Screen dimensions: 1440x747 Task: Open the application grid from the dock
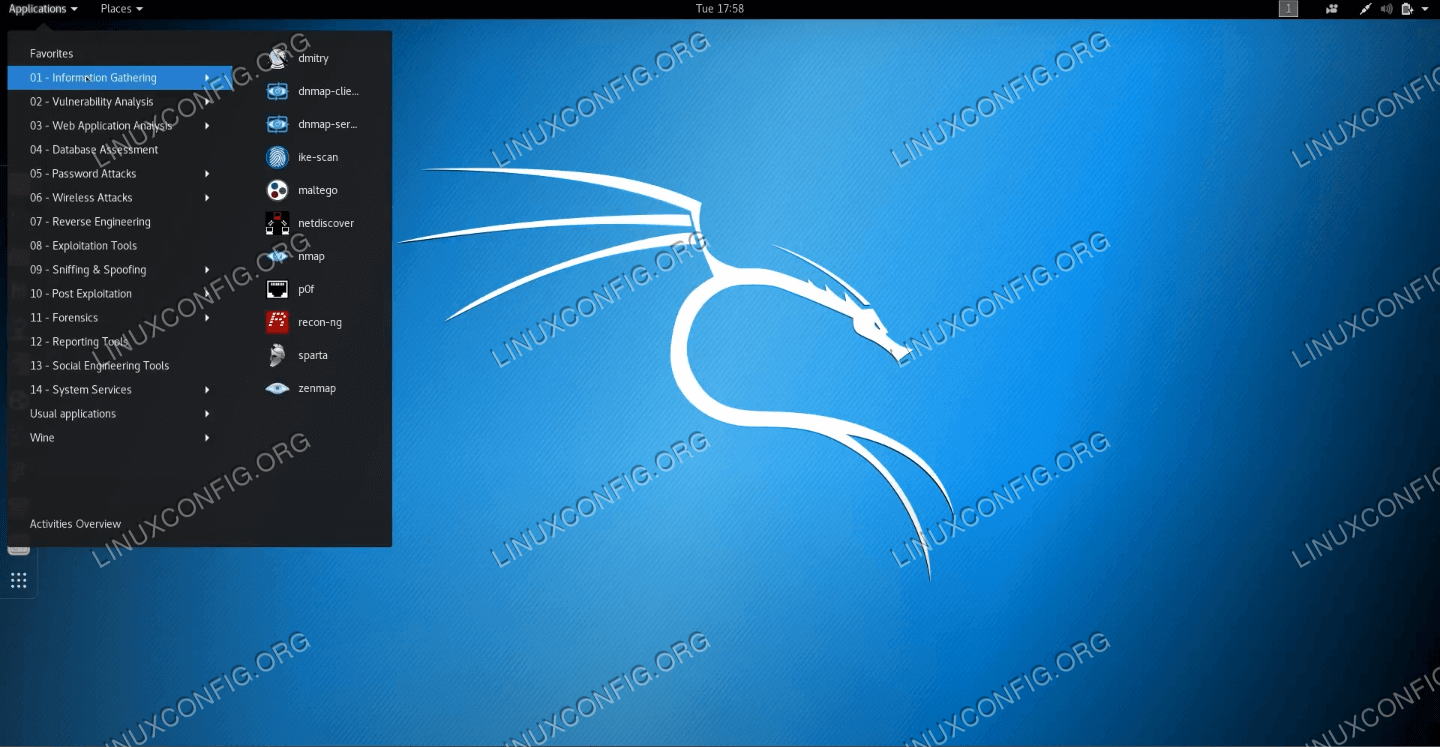(17, 580)
